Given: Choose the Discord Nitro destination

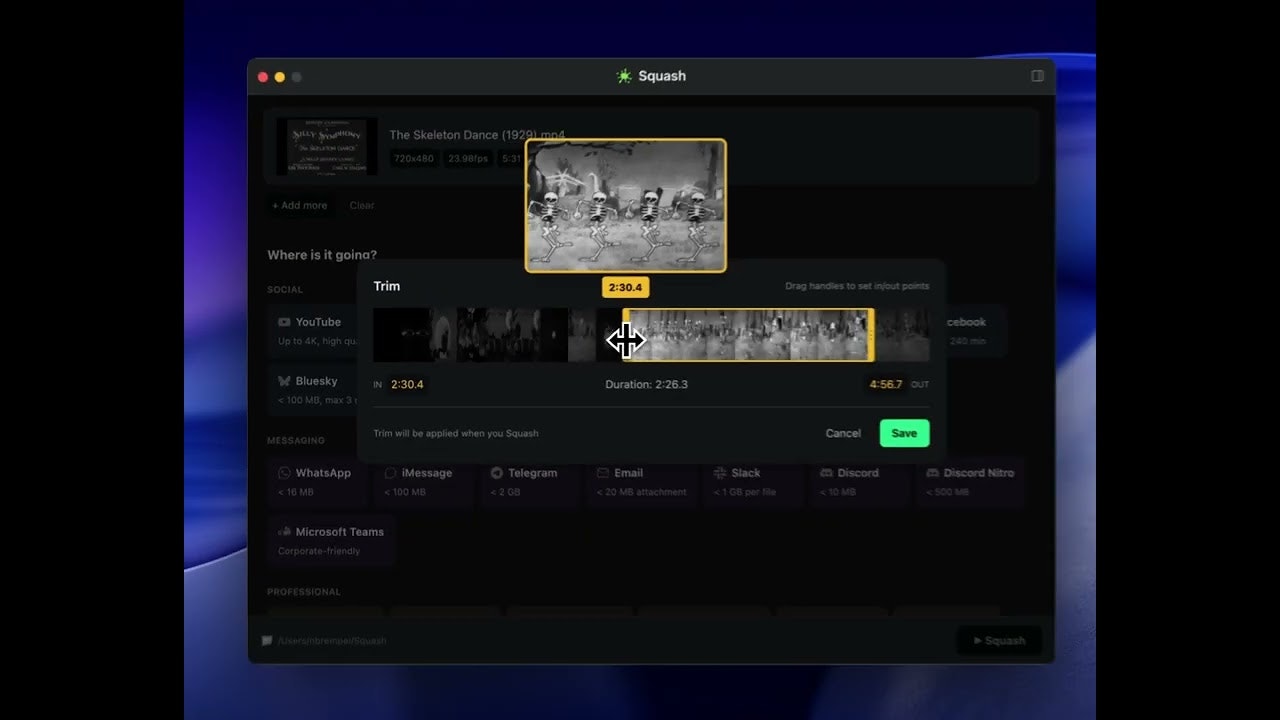Looking at the screenshot, I should pyautogui.click(x=971, y=481).
